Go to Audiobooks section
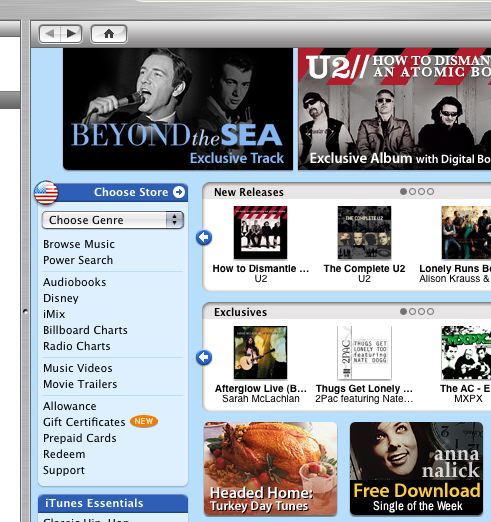491x522 pixels. point(75,282)
